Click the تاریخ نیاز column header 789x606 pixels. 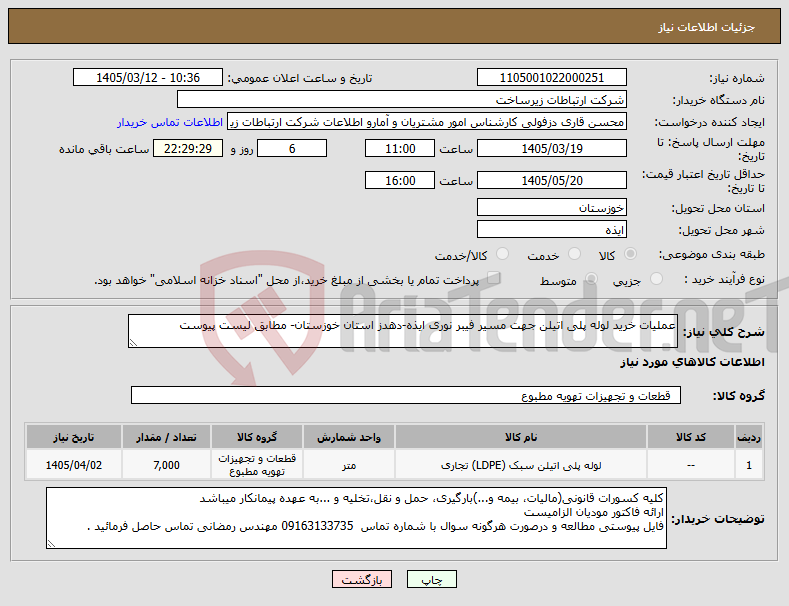(73, 437)
